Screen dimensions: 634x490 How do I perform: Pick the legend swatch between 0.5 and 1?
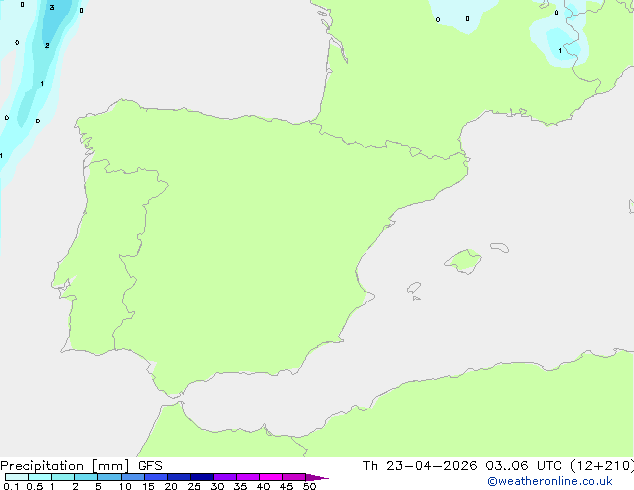pos(40,477)
